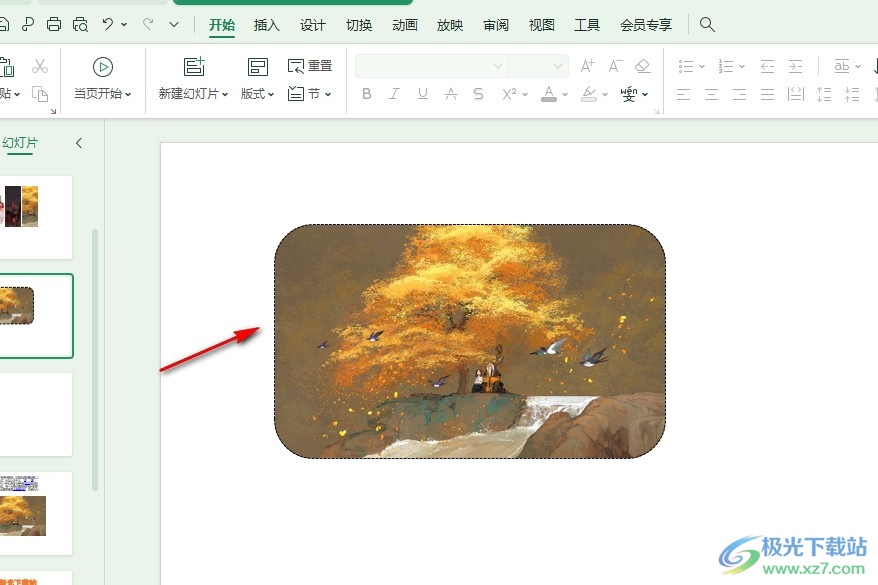Click the eraser clear formatting icon

point(643,66)
